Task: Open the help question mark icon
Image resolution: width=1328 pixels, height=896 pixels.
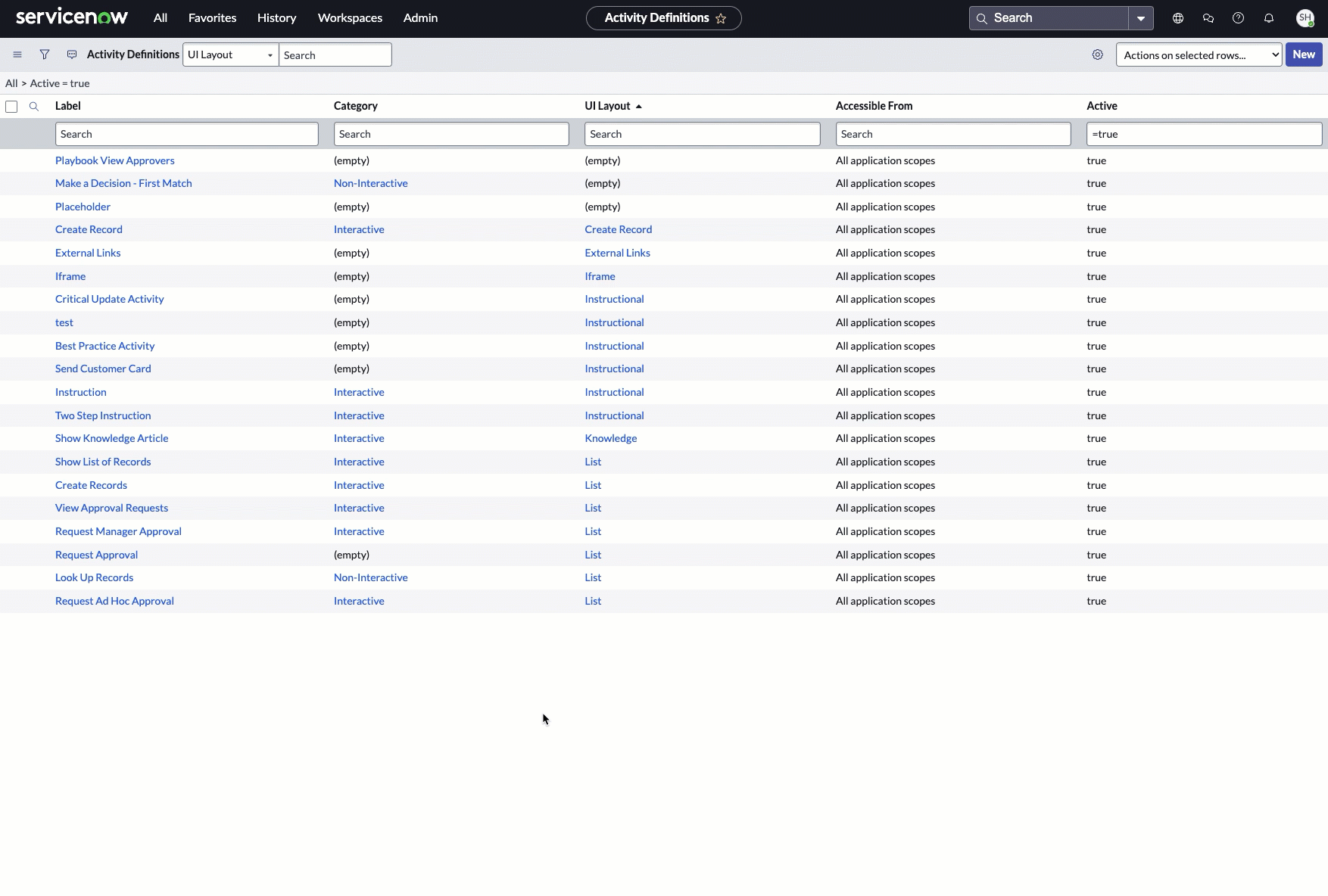Action: coord(1239,18)
